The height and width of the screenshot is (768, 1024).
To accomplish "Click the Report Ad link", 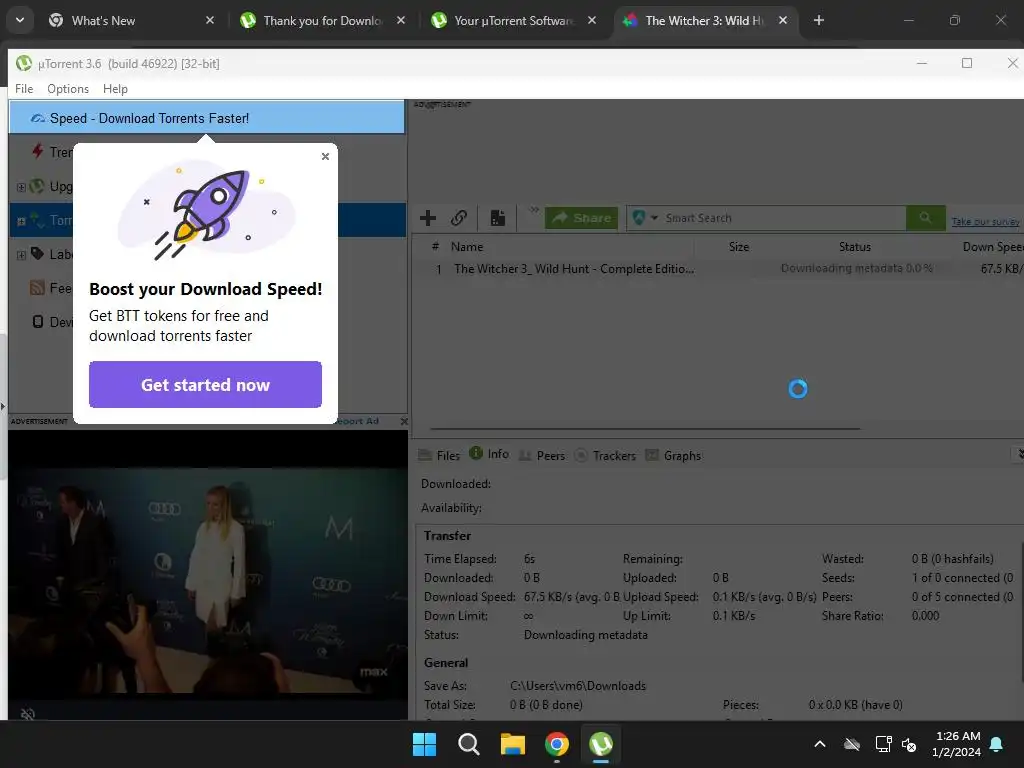I will (x=358, y=421).
